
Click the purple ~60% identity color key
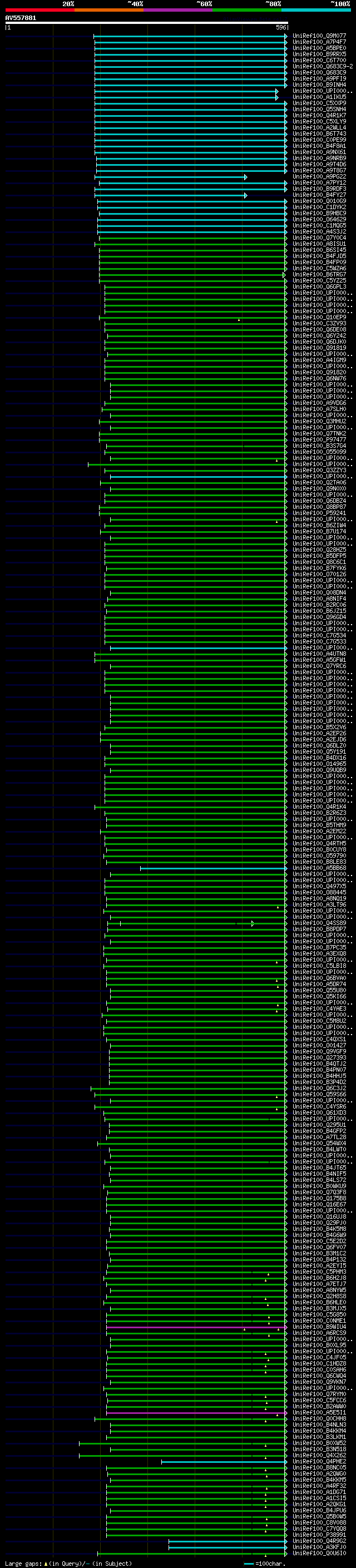pos(179,10)
